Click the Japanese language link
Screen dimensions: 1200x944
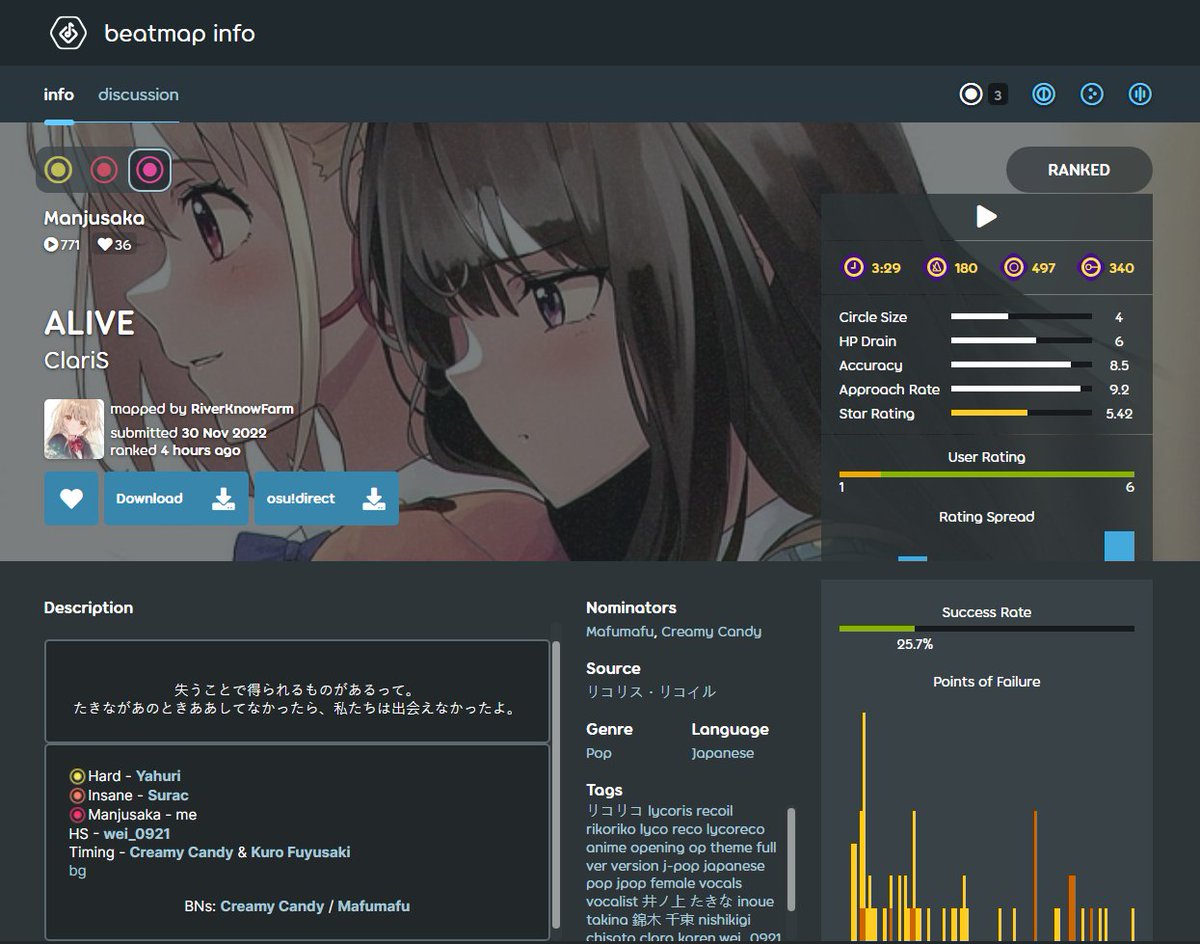coord(723,753)
